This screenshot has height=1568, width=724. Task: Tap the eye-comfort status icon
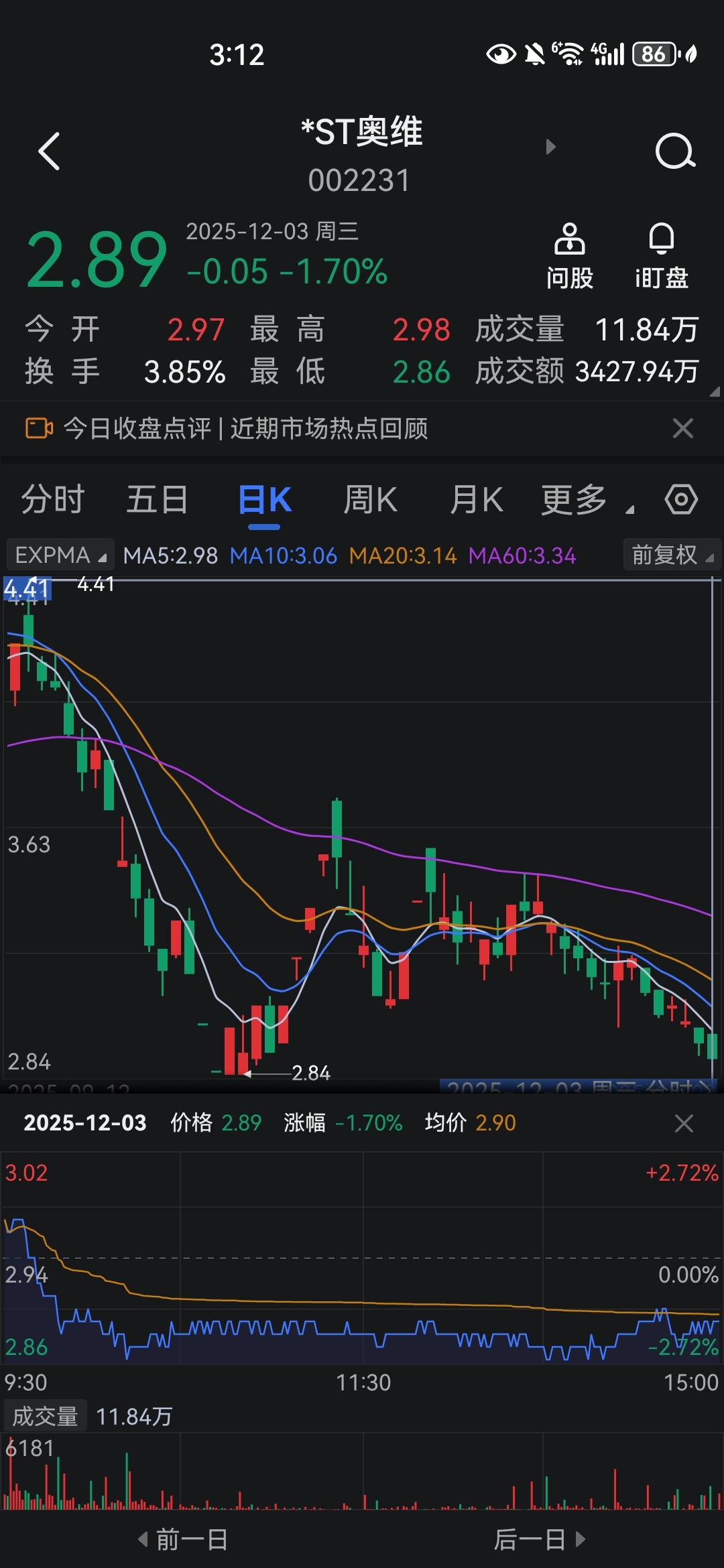pos(501,54)
